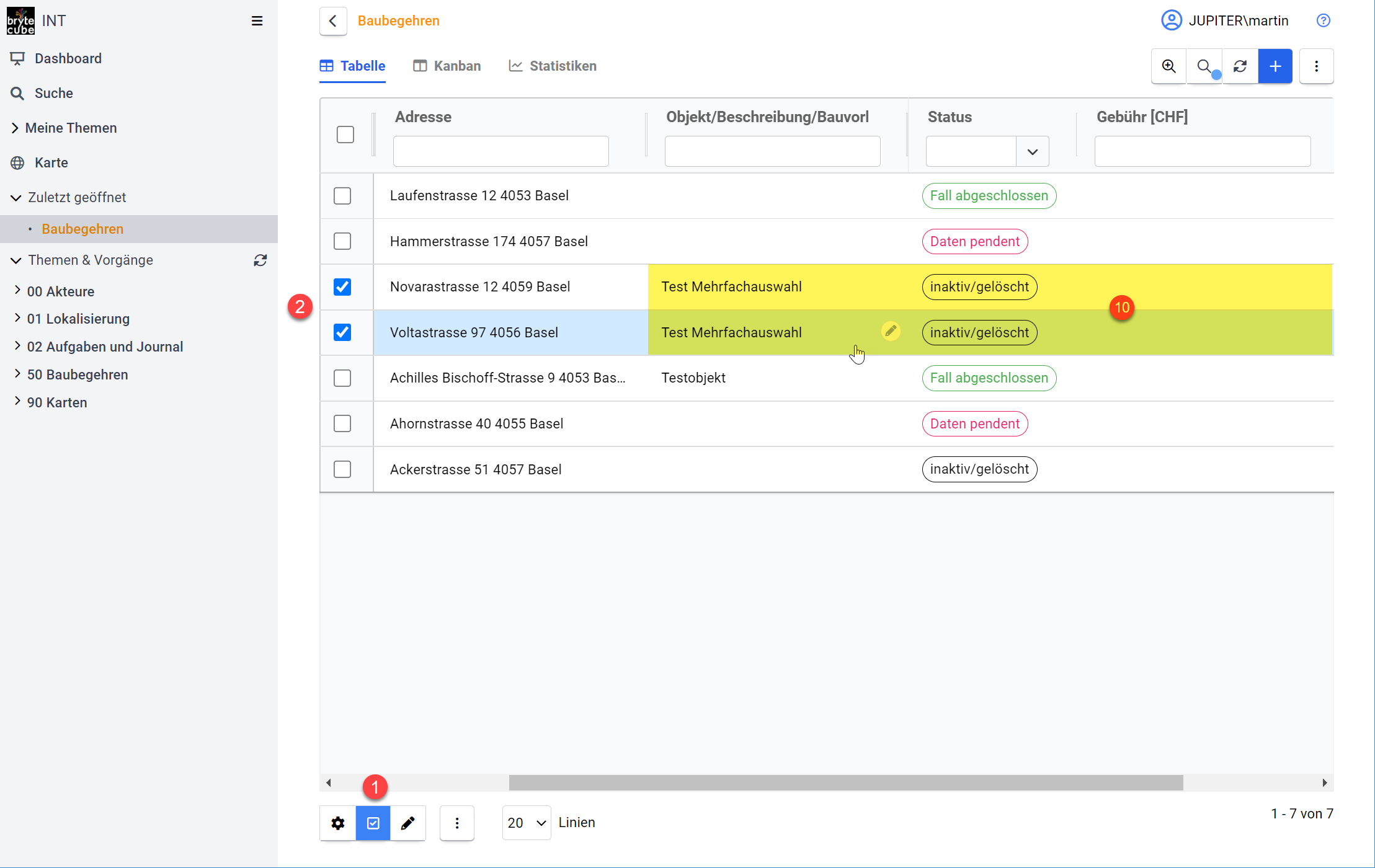Click the Karte globe icon
This screenshot has height=868, width=1375.
pyautogui.click(x=17, y=162)
